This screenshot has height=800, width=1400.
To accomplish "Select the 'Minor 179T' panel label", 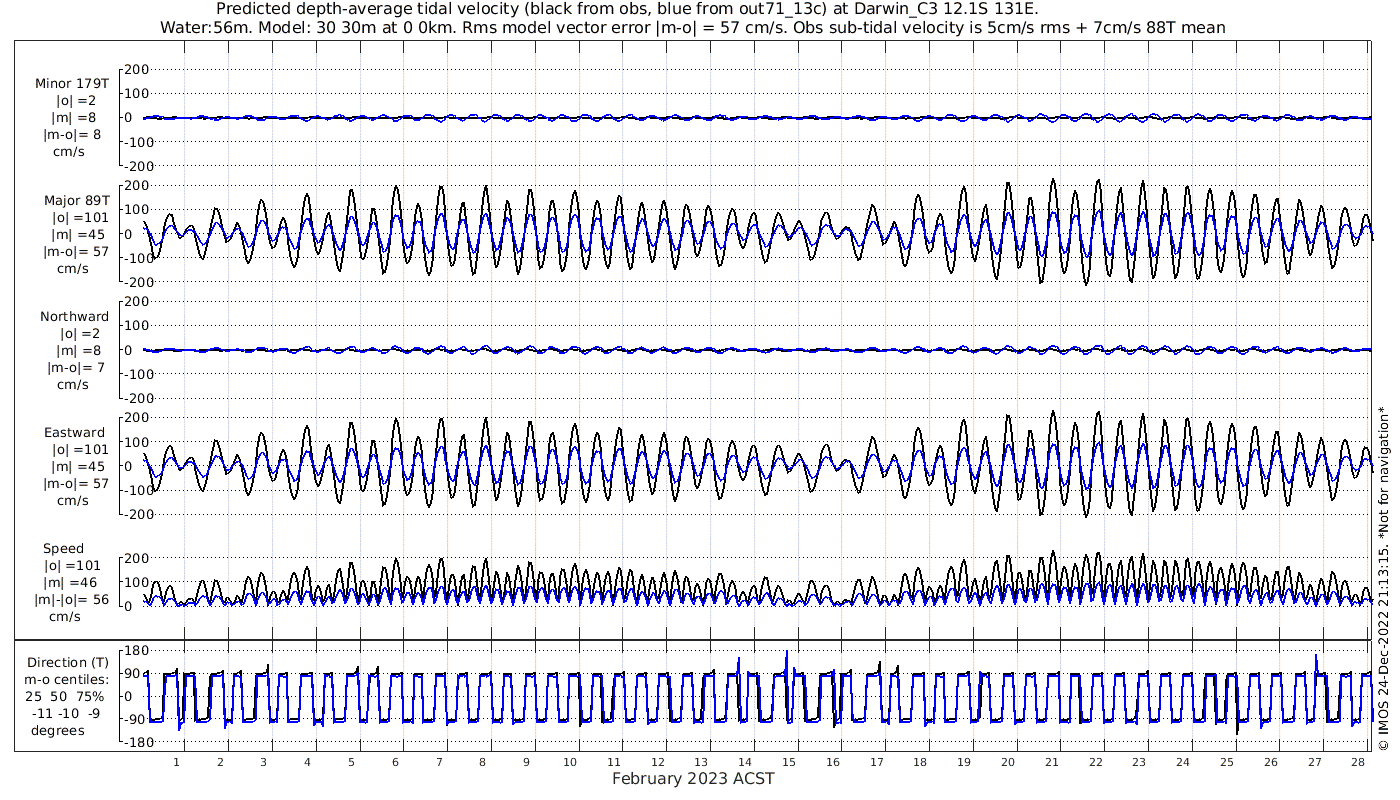I will (72, 84).
